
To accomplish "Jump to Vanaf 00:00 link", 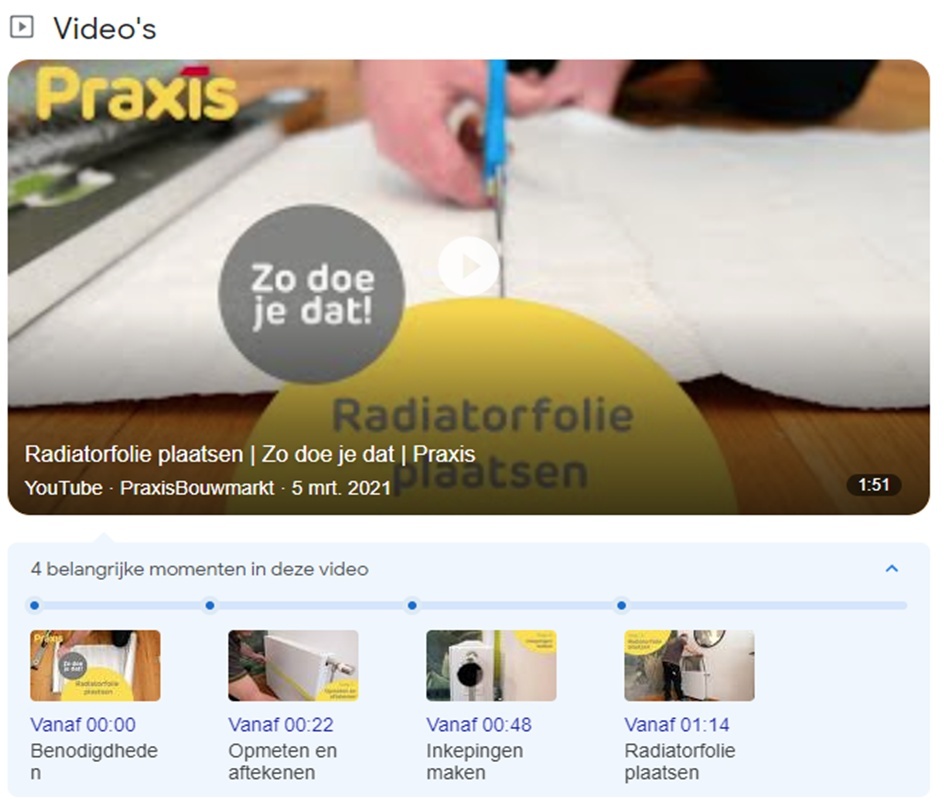I will [x=83, y=725].
